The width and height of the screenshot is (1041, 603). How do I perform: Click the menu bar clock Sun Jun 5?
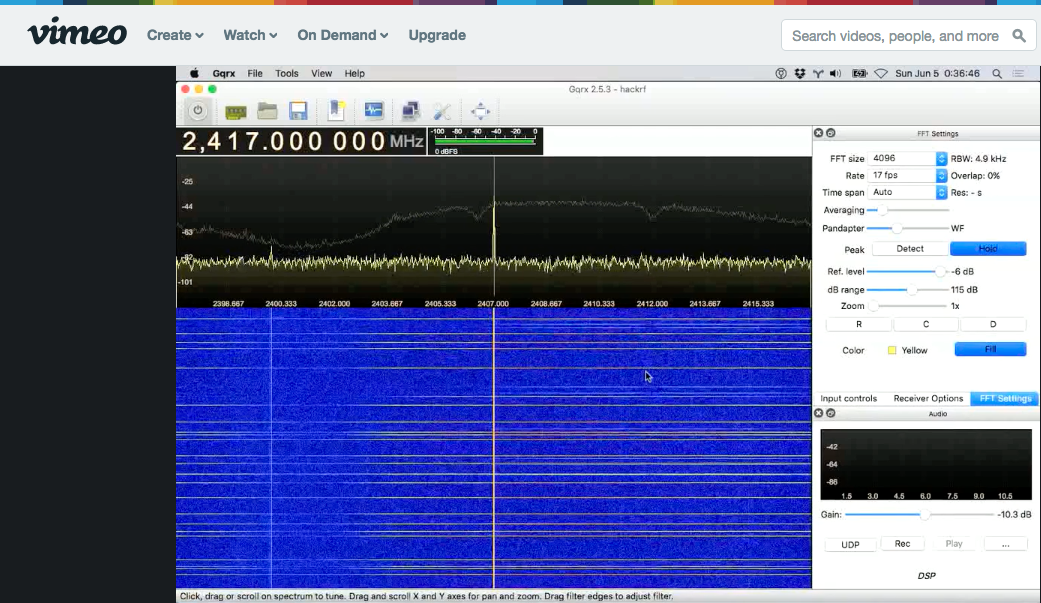pos(937,74)
